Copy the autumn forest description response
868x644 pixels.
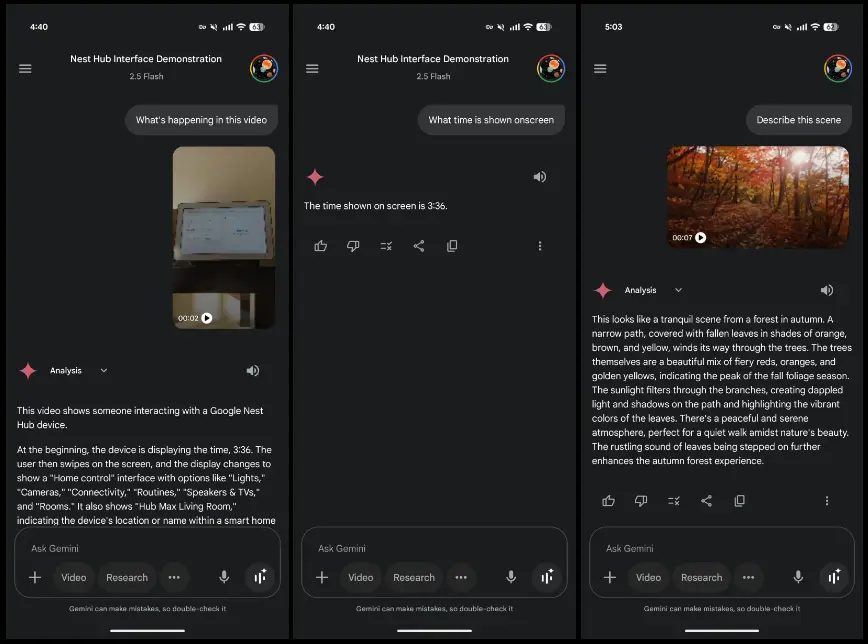(739, 501)
